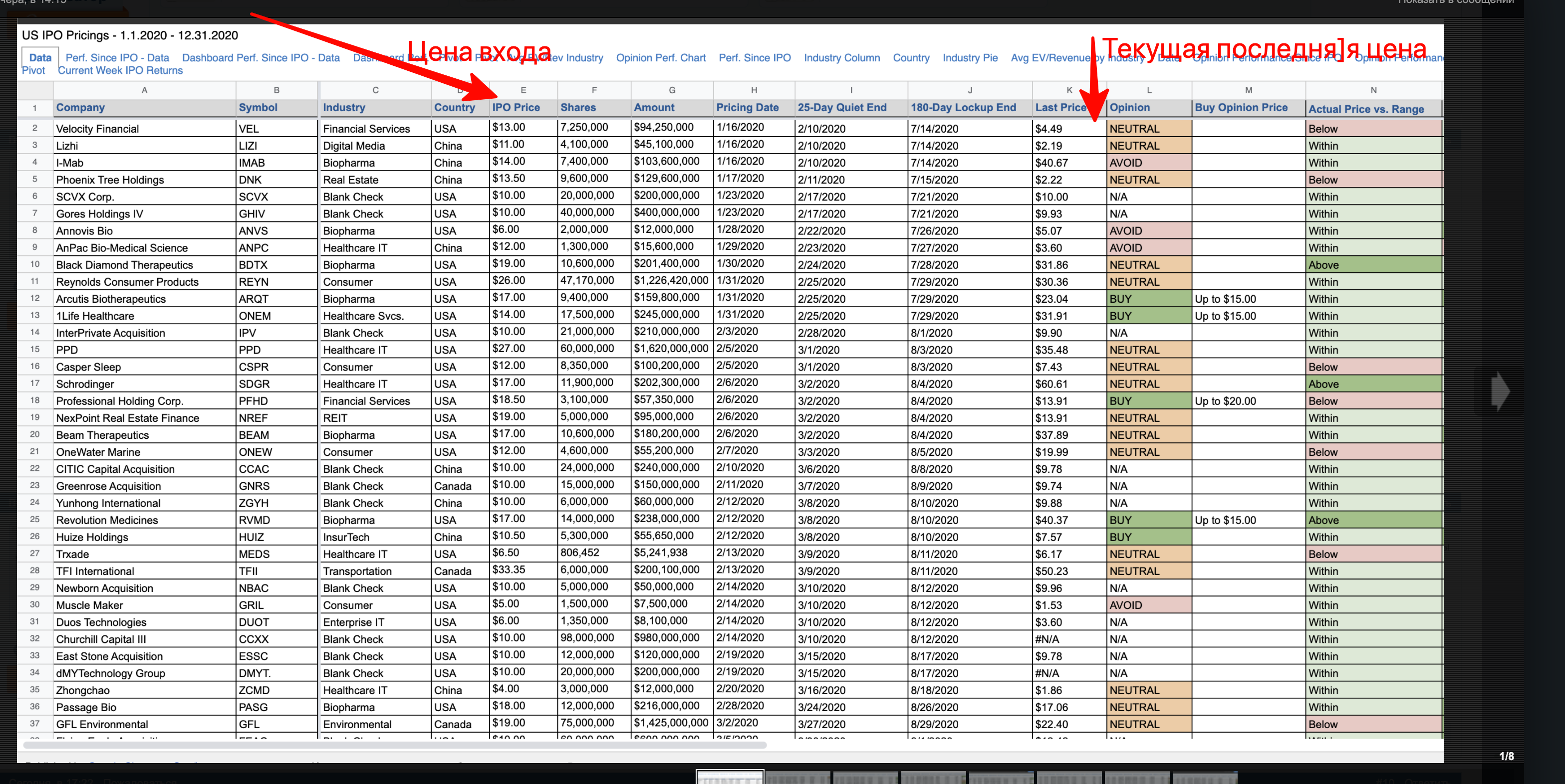Select Churchill Capital III #N/A last price
Image resolution: width=1565 pixels, height=784 pixels.
[1068, 639]
